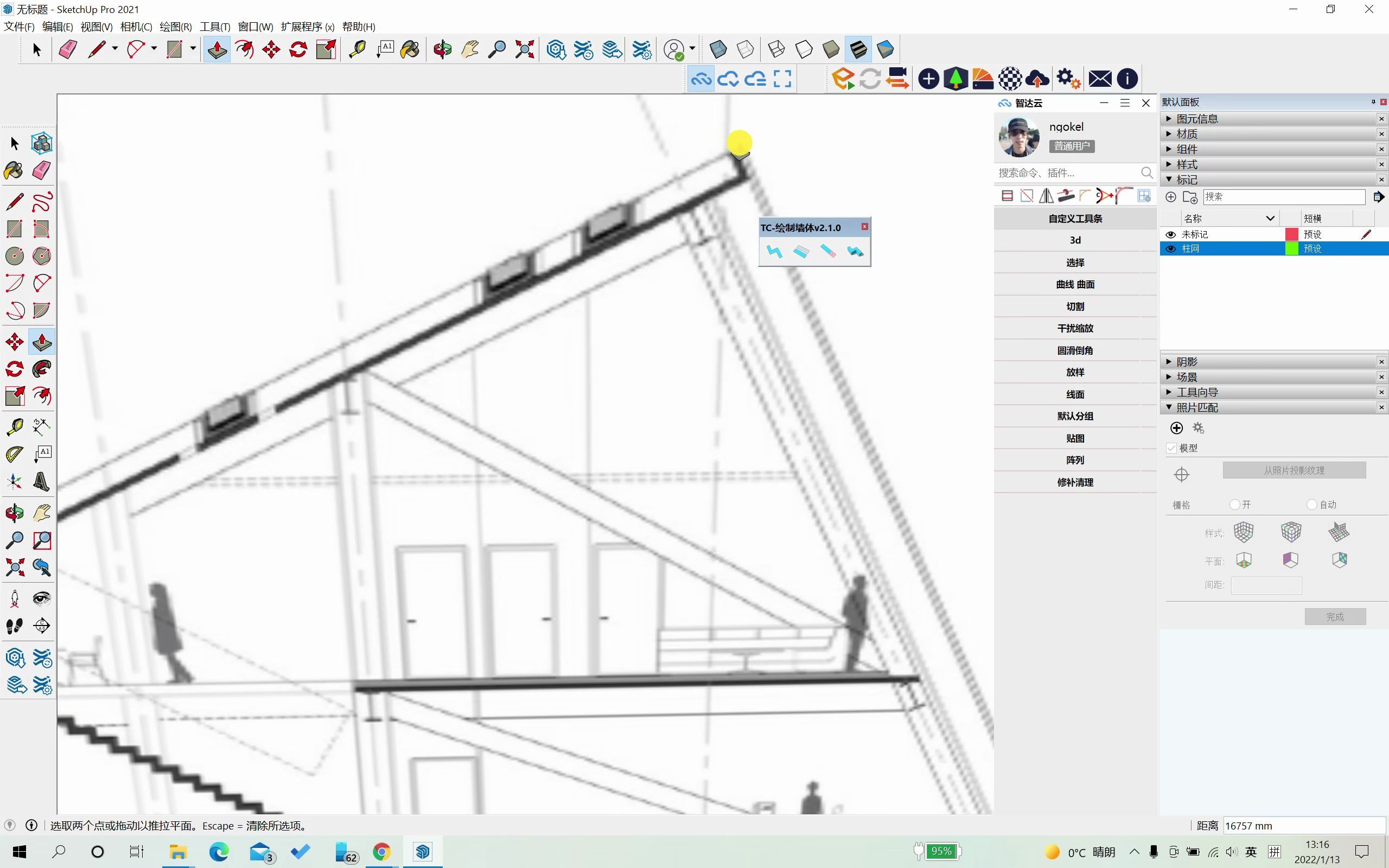Screen dimensions: 1389x868
Task: Open Google Chrome from taskbar
Action: pos(381,851)
